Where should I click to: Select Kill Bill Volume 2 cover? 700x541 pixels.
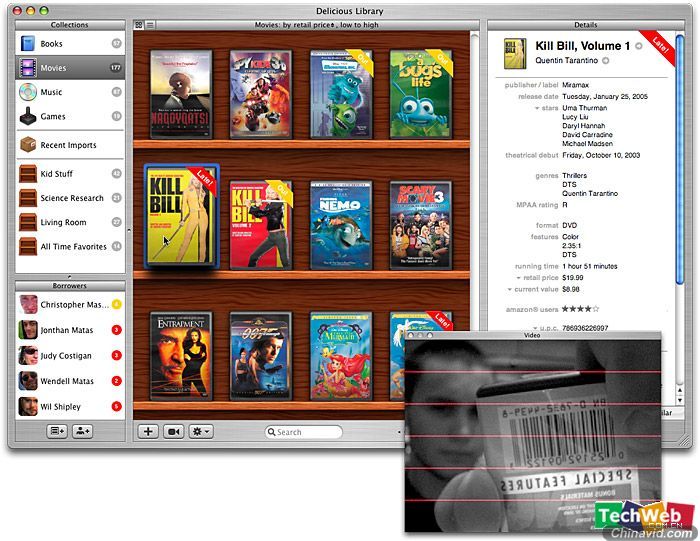click(x=261, y=225)
